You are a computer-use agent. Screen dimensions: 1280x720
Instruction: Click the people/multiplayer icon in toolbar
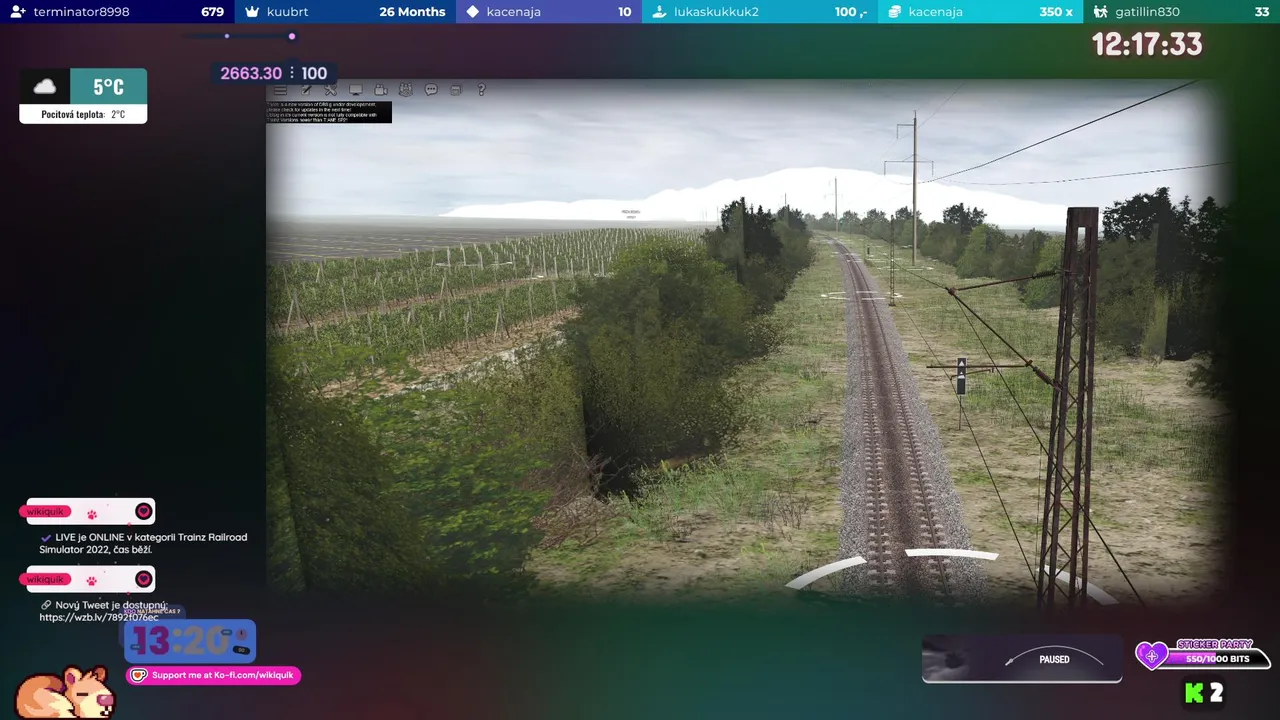click(405, 90)
